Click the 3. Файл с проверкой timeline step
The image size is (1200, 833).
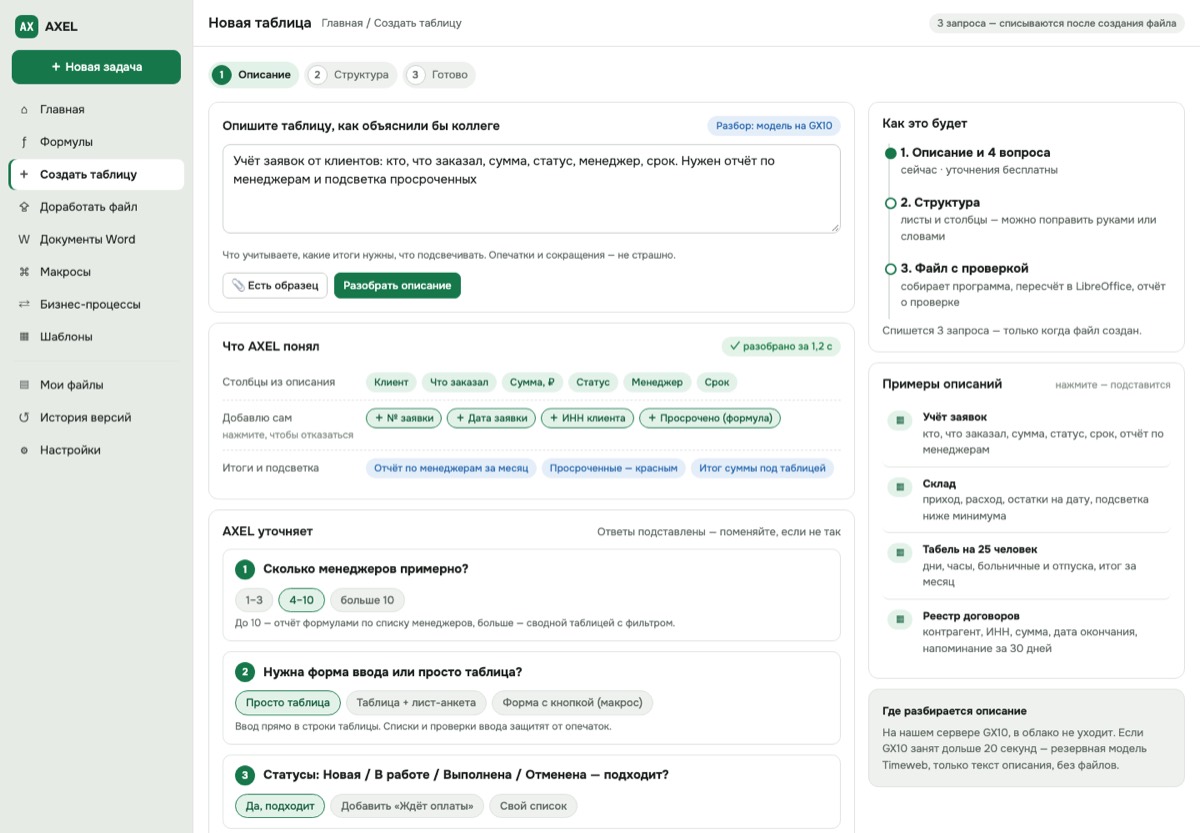(x=1026, y=285)
